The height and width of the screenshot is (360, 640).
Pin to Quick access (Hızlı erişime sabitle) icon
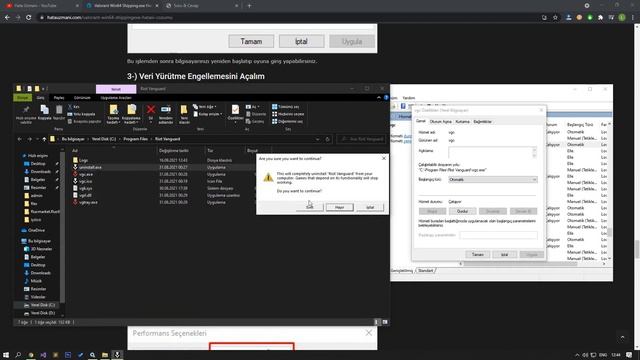26,110
